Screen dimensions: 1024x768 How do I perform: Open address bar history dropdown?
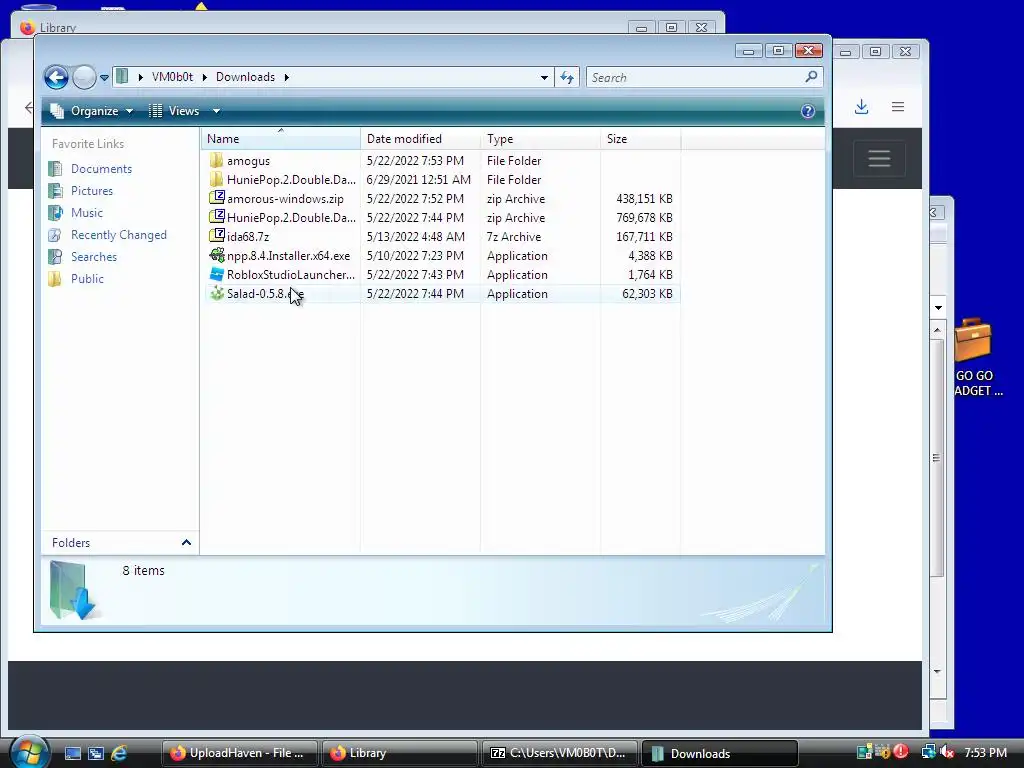point(544,78)
